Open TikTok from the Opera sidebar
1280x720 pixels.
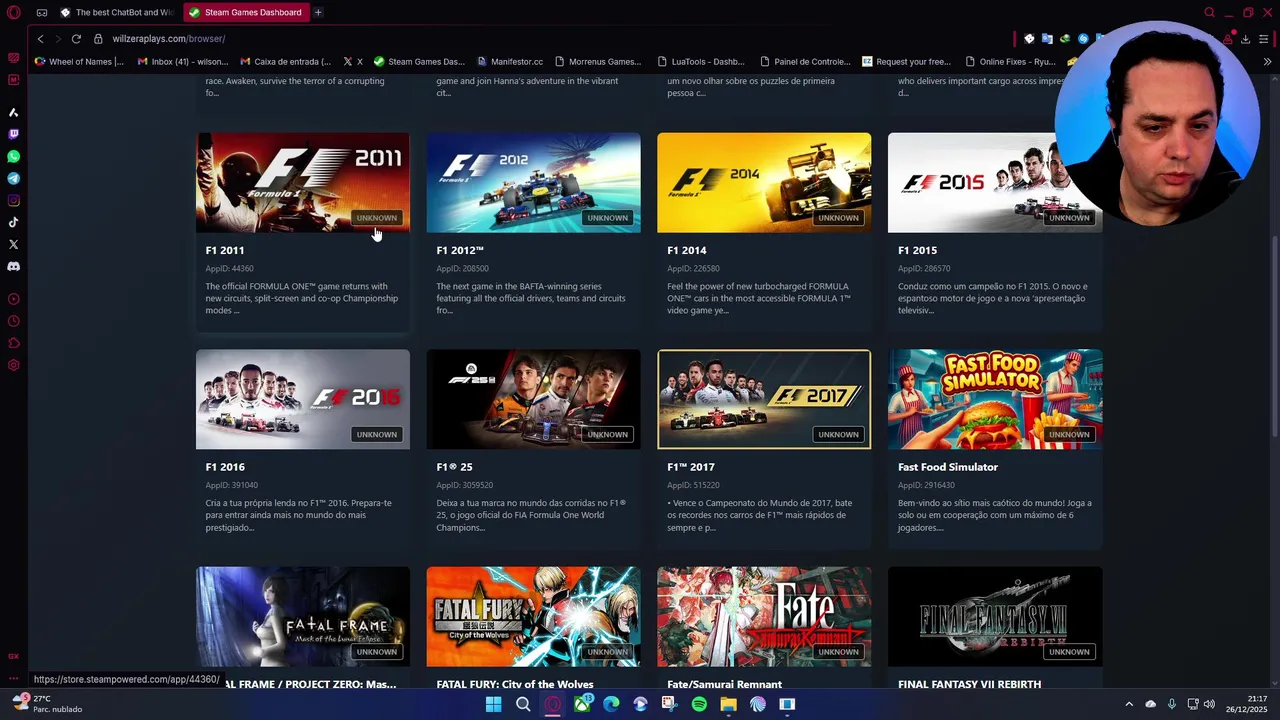point(13,222)
